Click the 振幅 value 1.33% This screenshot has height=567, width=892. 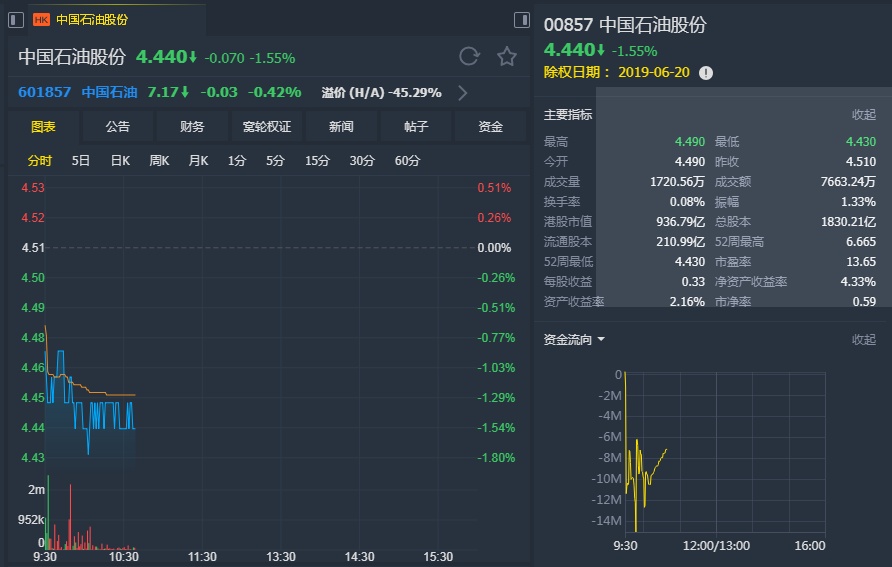pos(858,201)
